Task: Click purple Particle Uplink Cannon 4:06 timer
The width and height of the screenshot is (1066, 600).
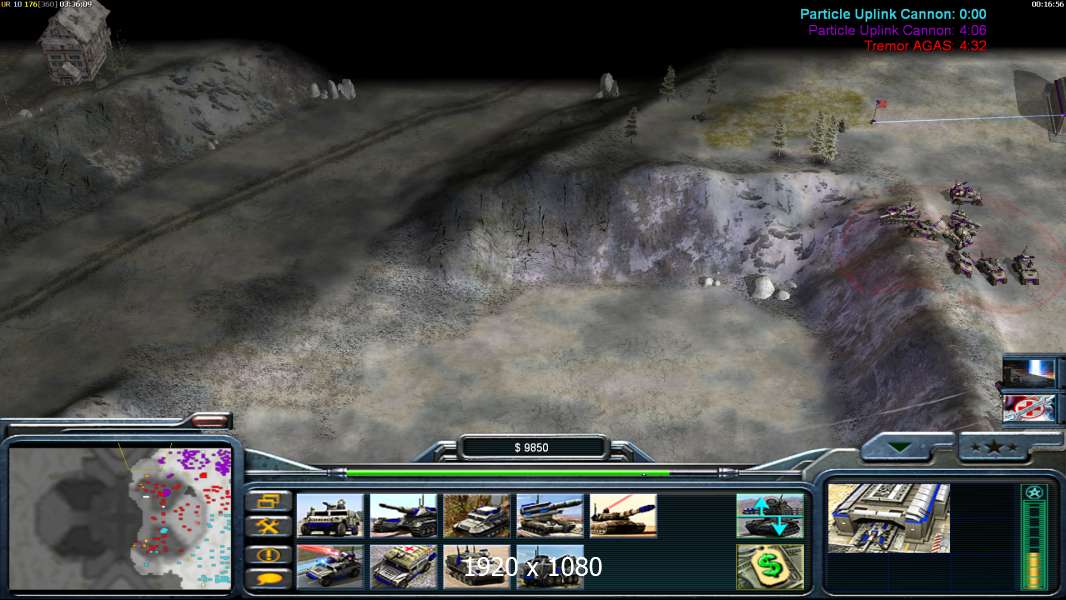Action: click(x=897, y=30)
